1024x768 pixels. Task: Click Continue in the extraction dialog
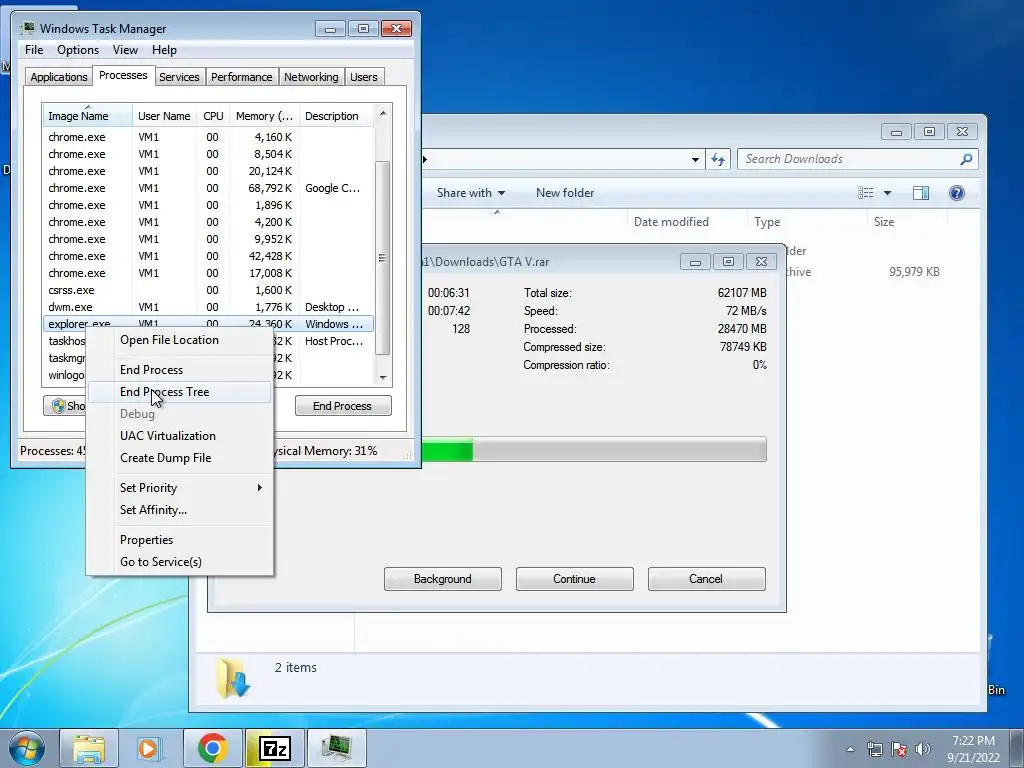point(575,579)
